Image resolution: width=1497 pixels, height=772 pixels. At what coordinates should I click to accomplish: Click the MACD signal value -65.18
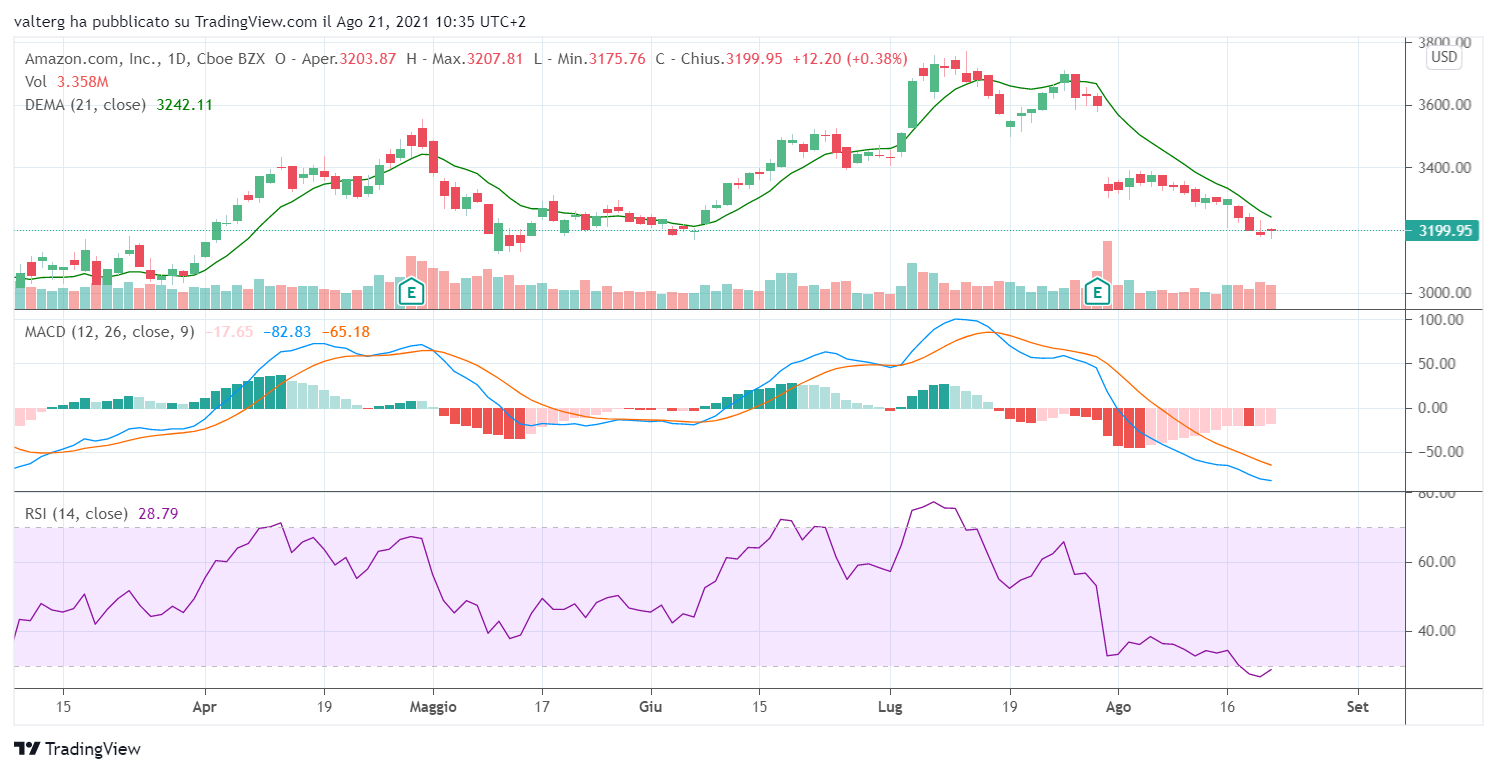coord(346,331)
